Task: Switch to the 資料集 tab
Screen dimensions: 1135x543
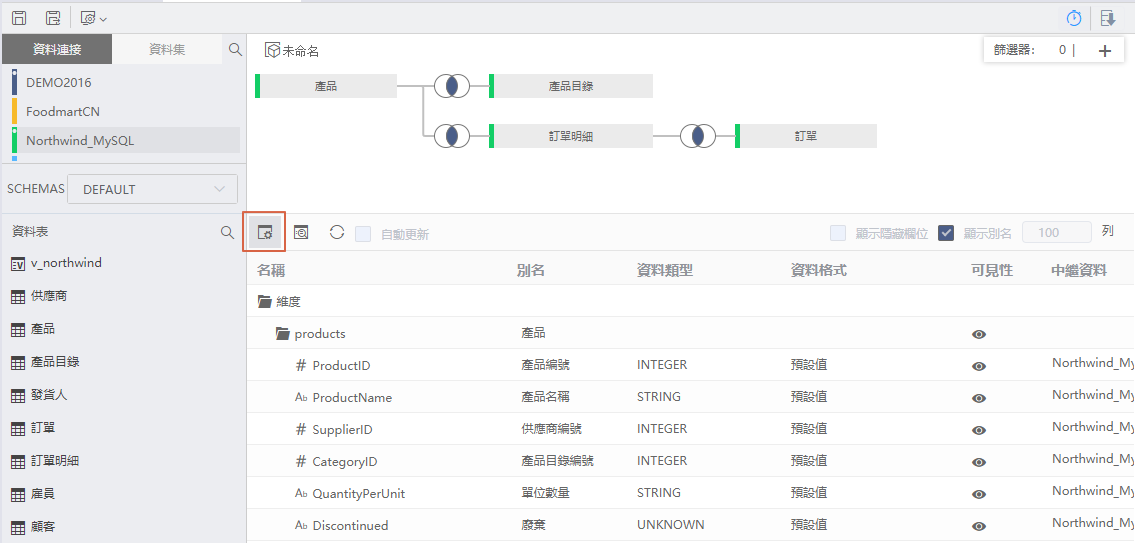Action: click(167, 49)
